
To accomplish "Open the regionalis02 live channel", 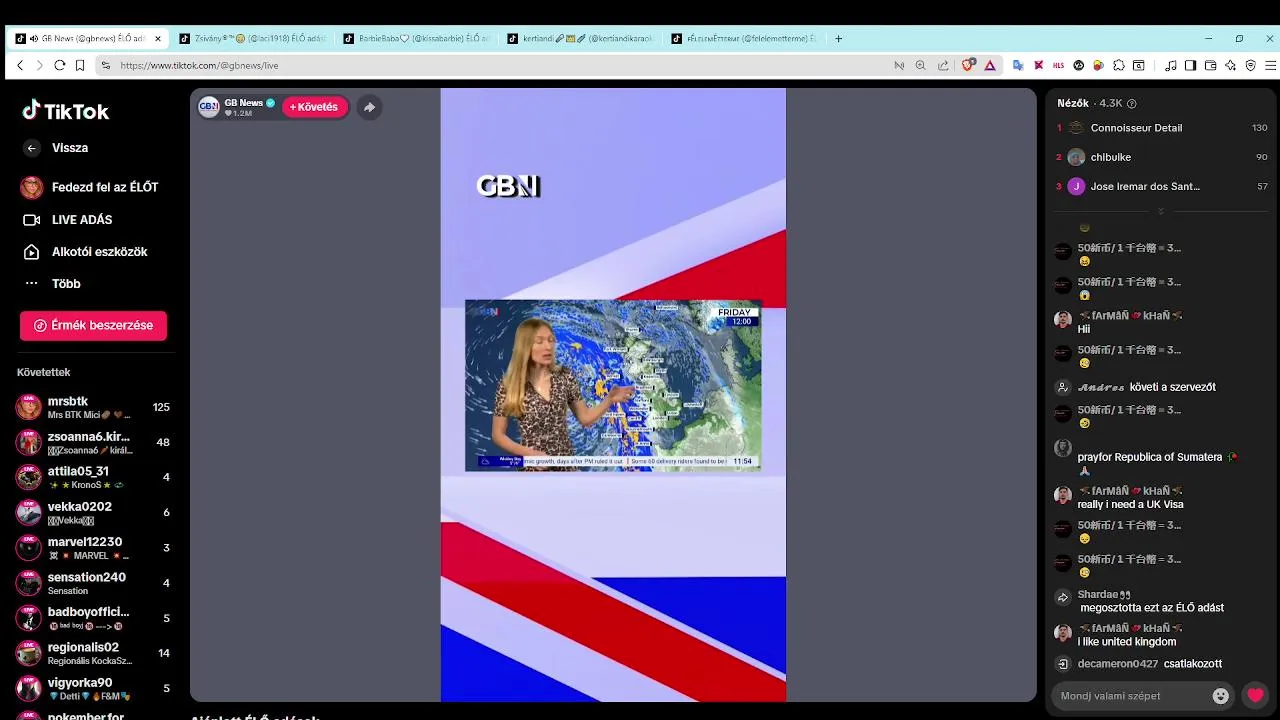I will pos(93,653).
